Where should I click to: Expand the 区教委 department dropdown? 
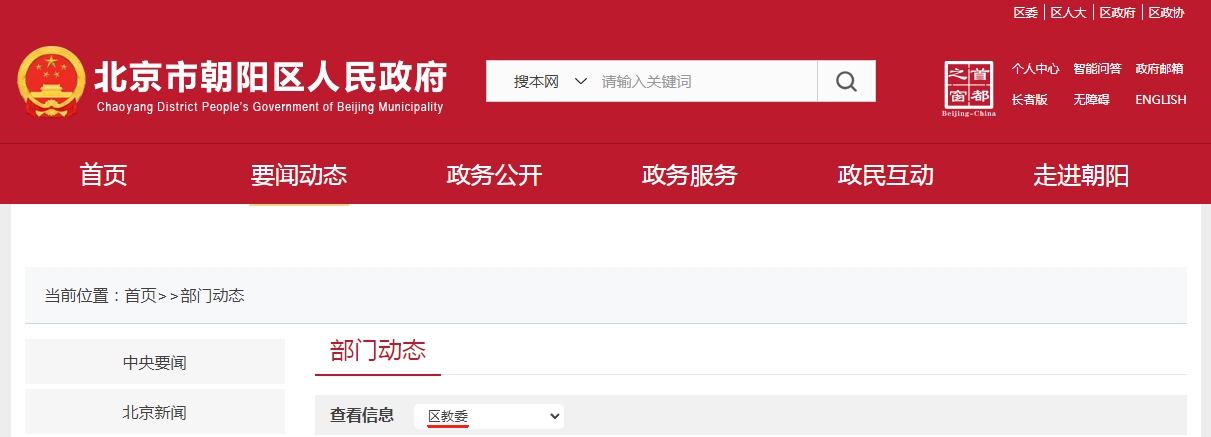tap(489, 416)
